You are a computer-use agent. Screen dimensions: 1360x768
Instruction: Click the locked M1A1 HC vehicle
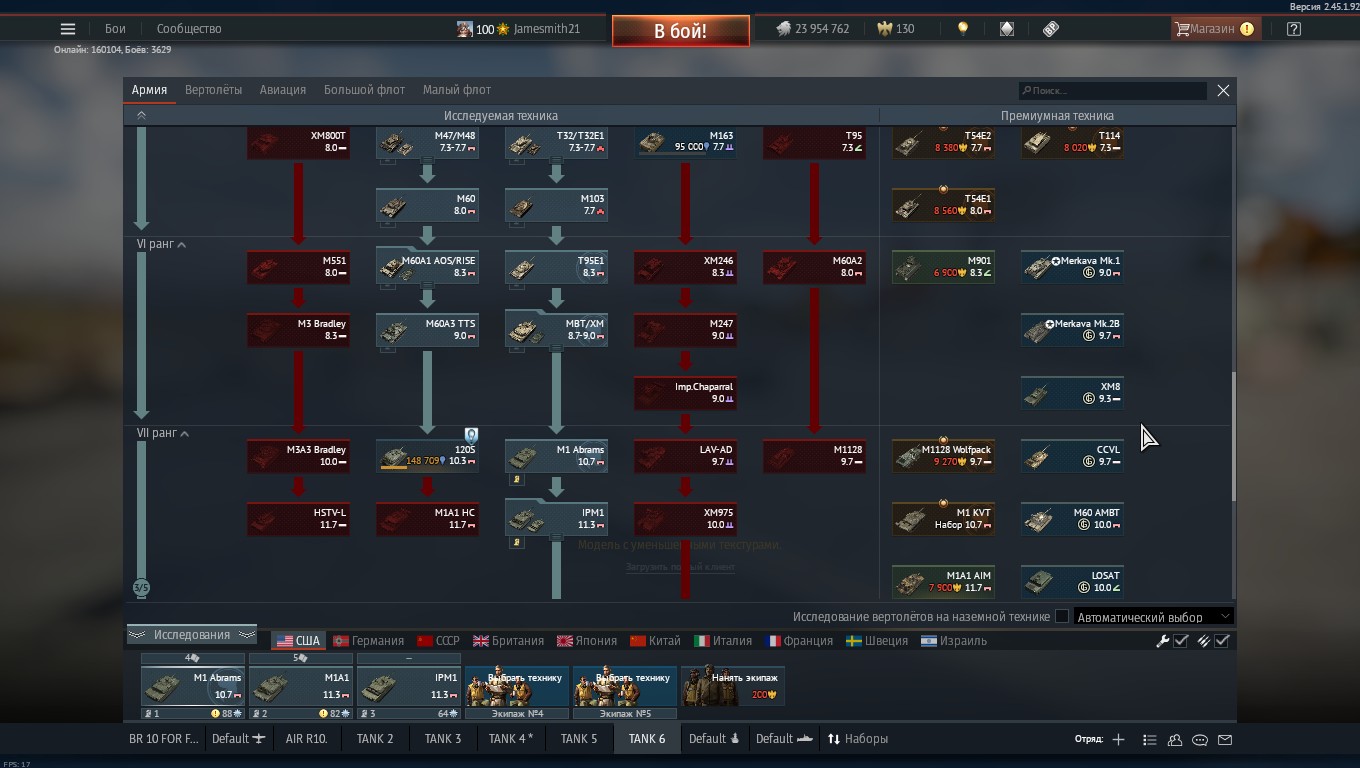click(427, 519)
